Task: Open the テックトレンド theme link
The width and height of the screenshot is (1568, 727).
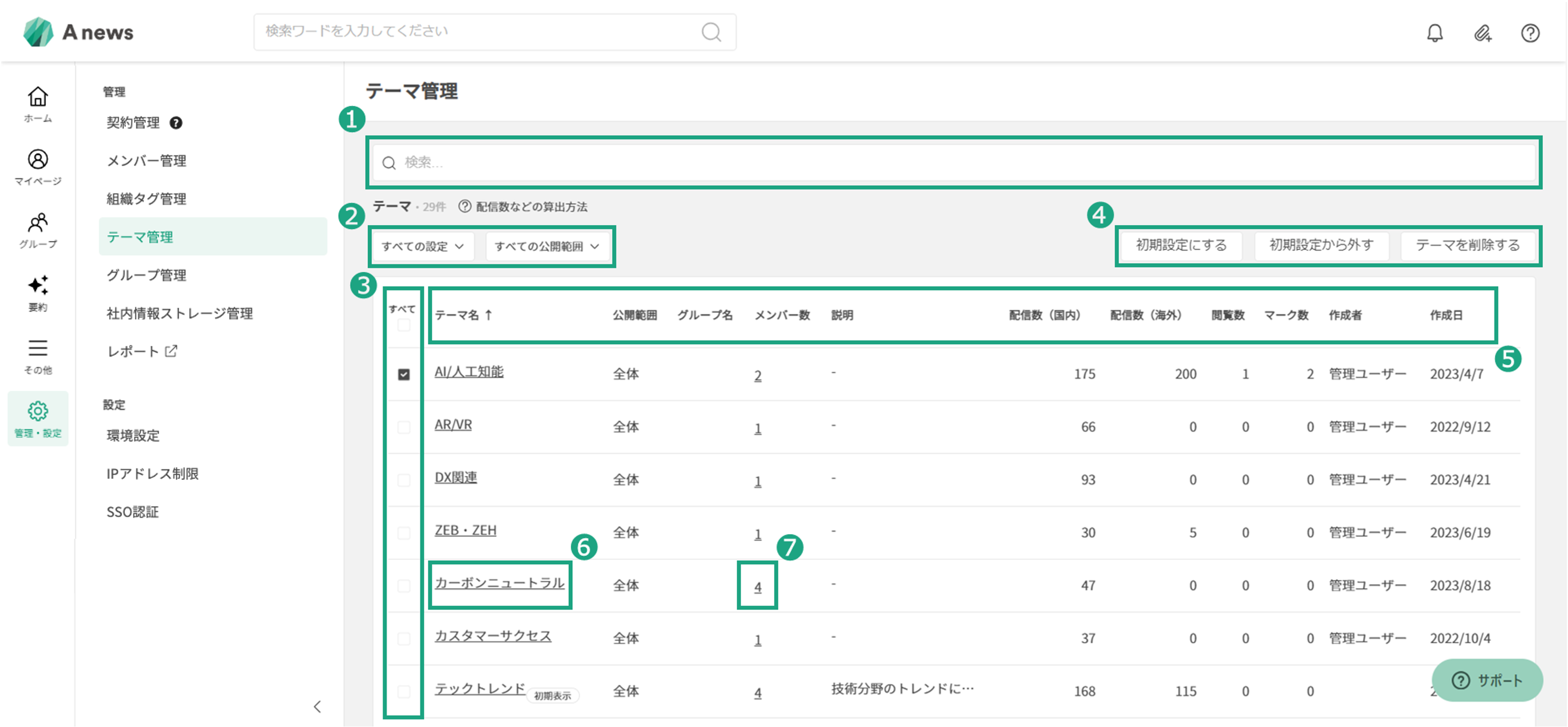Action: point(479,689)
